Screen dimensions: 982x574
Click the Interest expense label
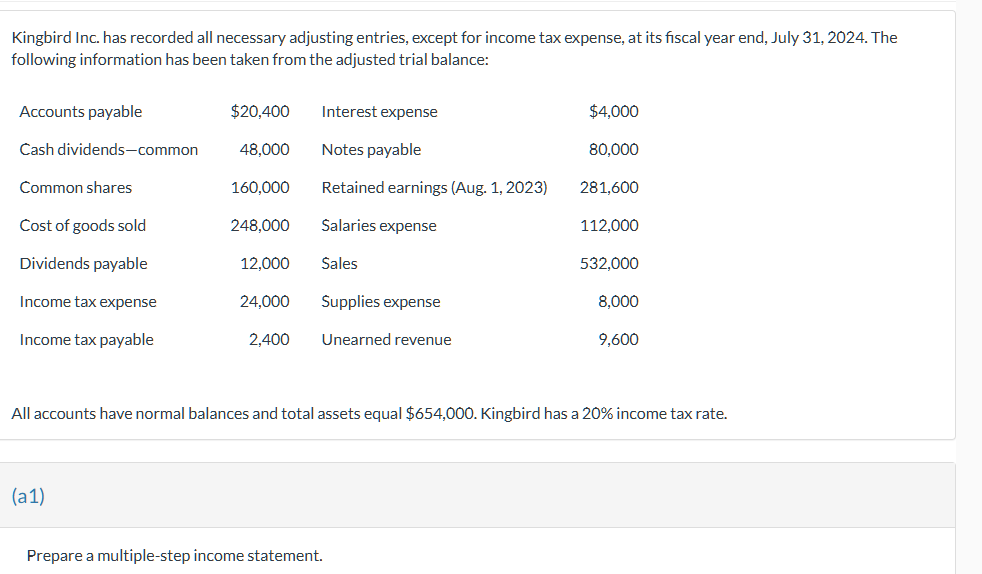tap(379, 112)
